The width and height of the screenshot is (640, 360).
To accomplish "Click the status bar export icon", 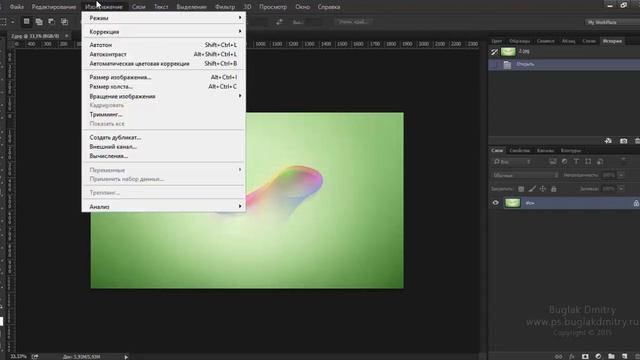I will click(35, 357).
